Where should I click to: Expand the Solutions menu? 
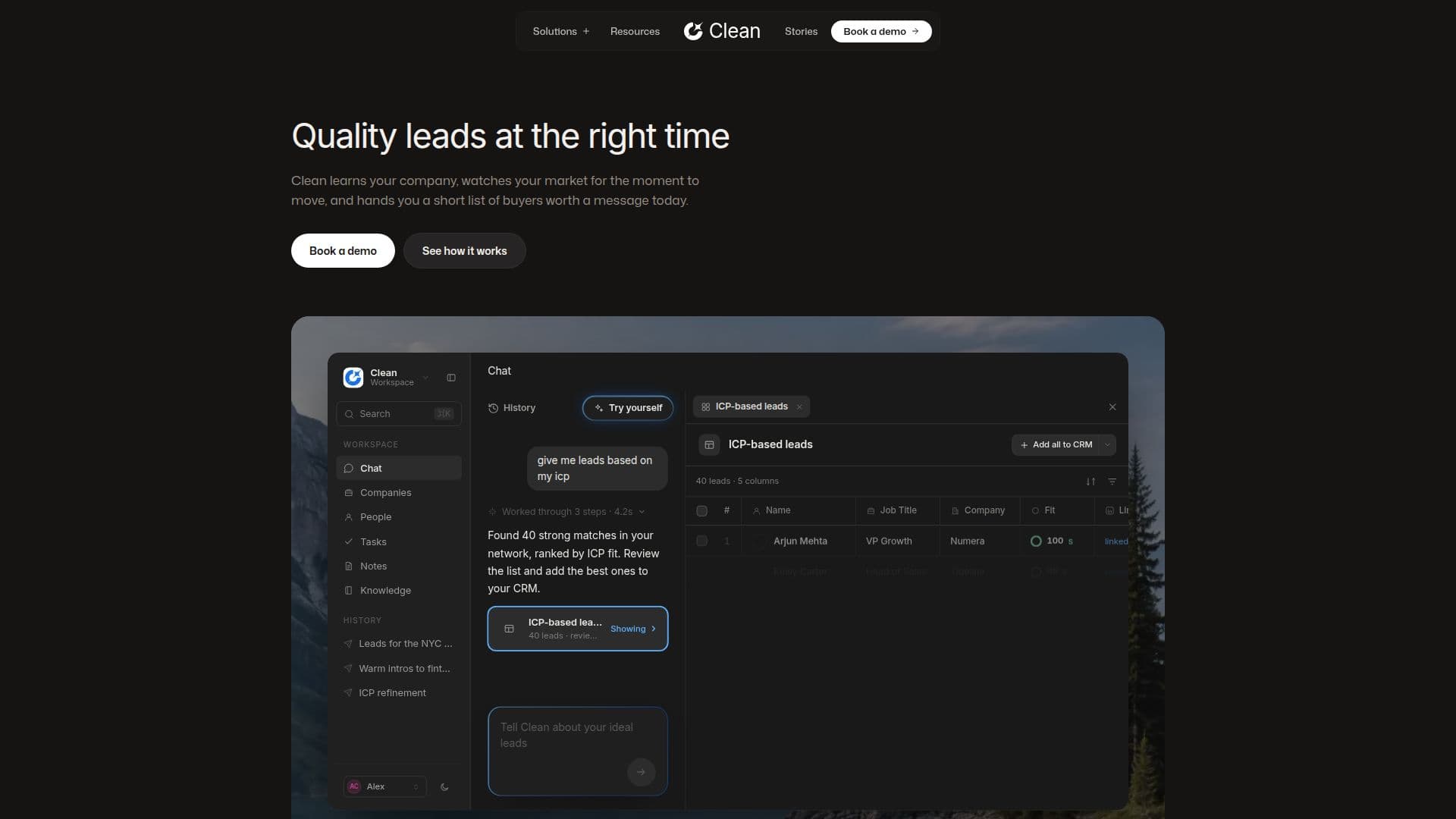coord(561,31)
